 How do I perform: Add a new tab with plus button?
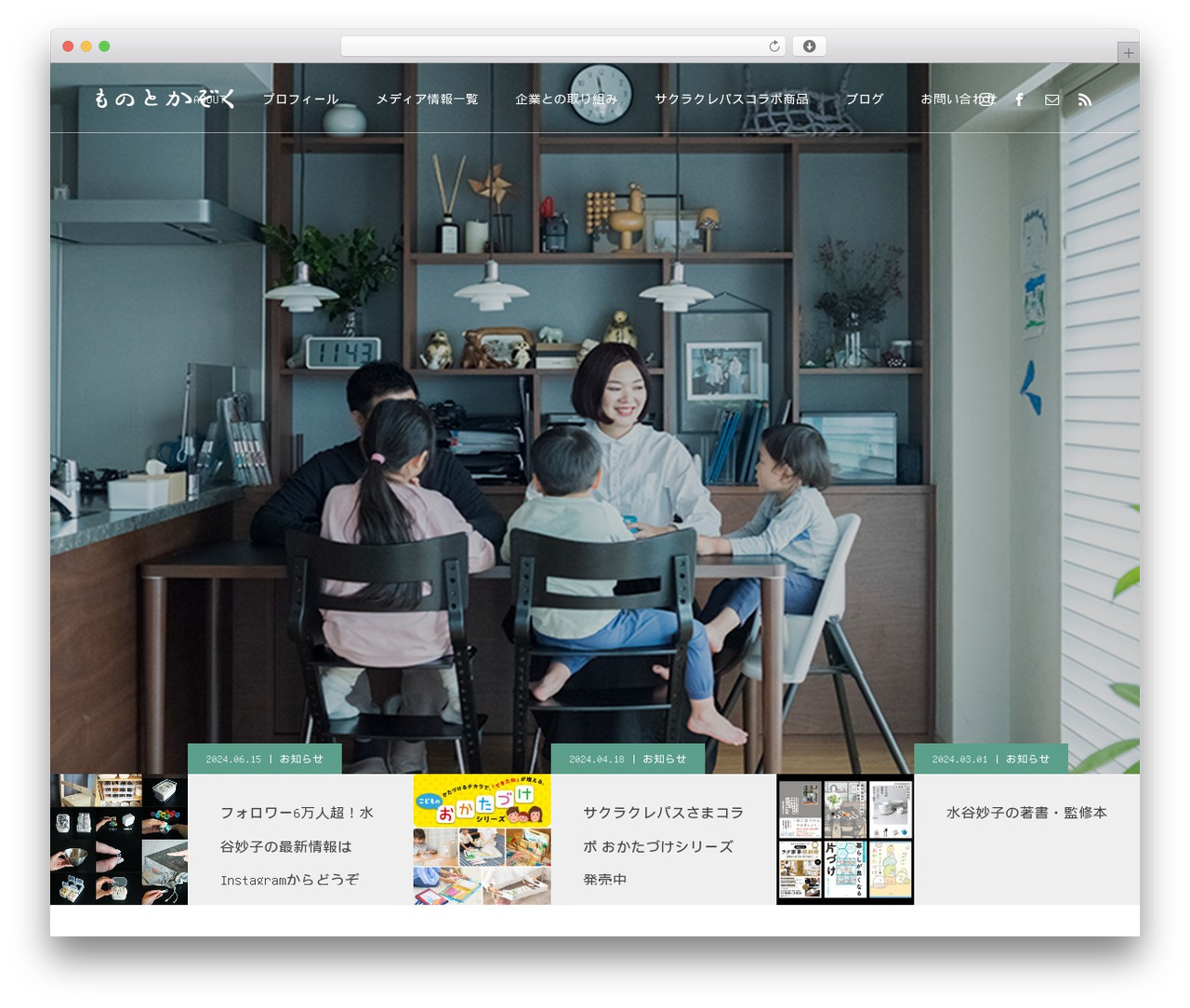point(1128,53)
